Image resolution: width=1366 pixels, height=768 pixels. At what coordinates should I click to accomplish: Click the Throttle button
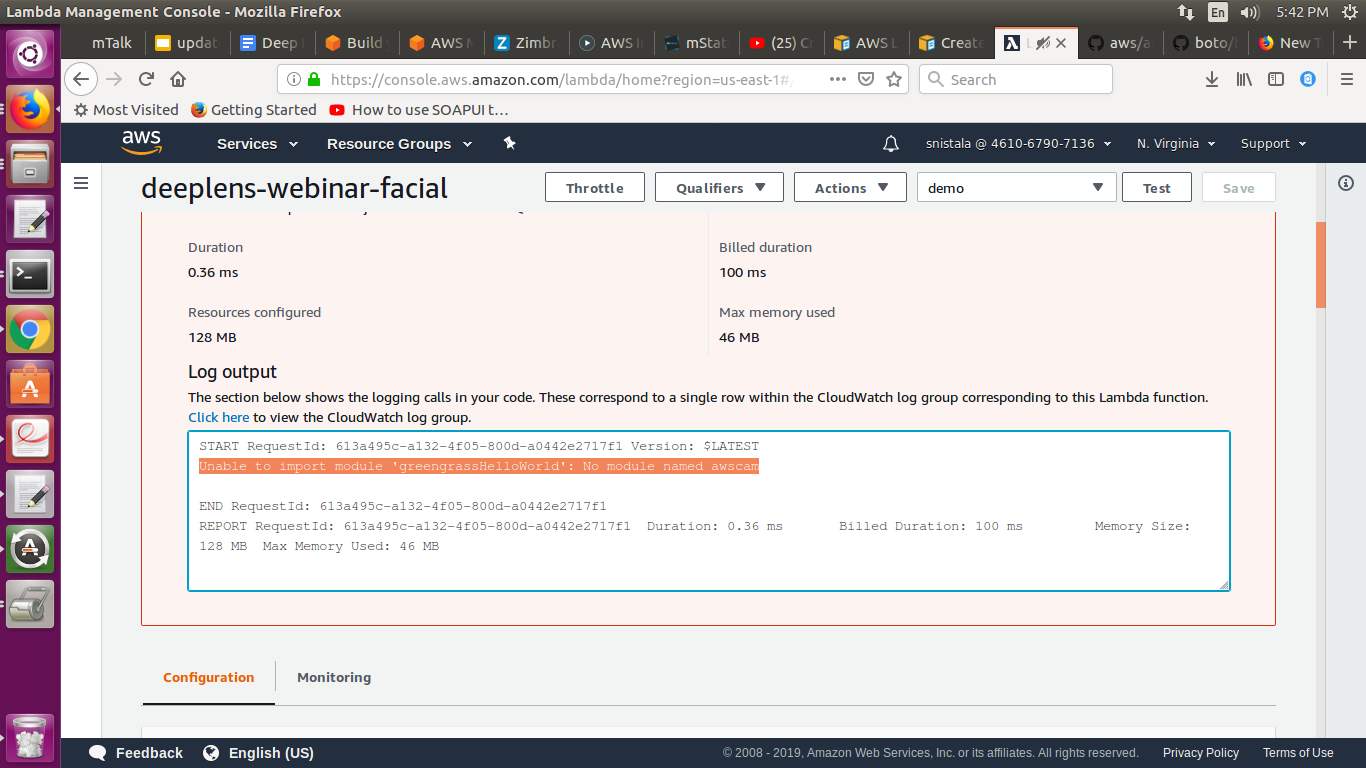point(595,188)
